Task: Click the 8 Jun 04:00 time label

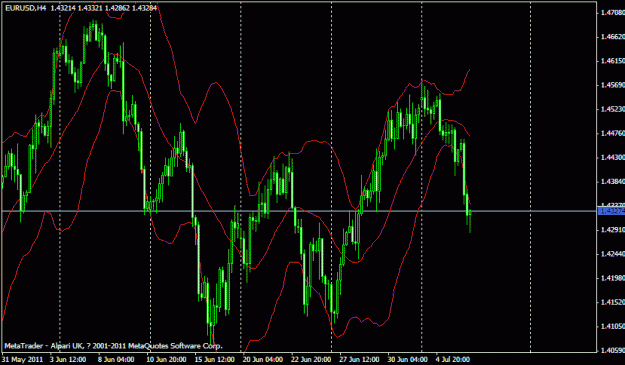Action: click(x=116, y=359)
